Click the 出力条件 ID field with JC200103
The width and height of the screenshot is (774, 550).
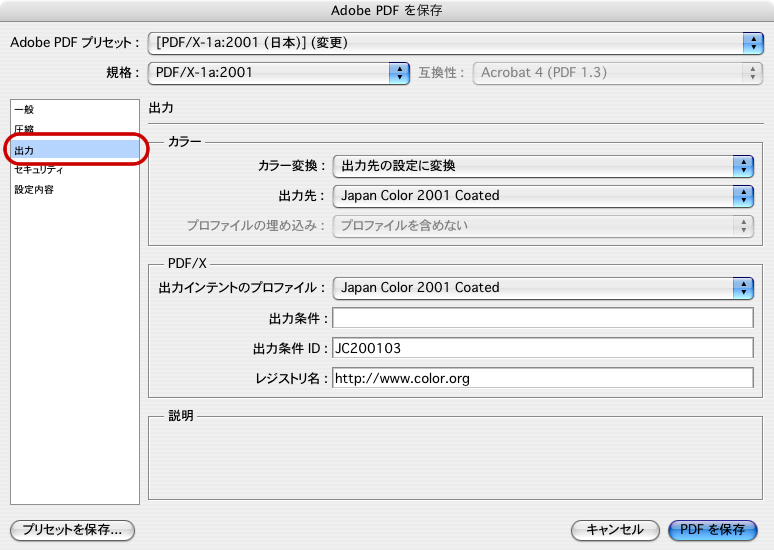(542, 348)
